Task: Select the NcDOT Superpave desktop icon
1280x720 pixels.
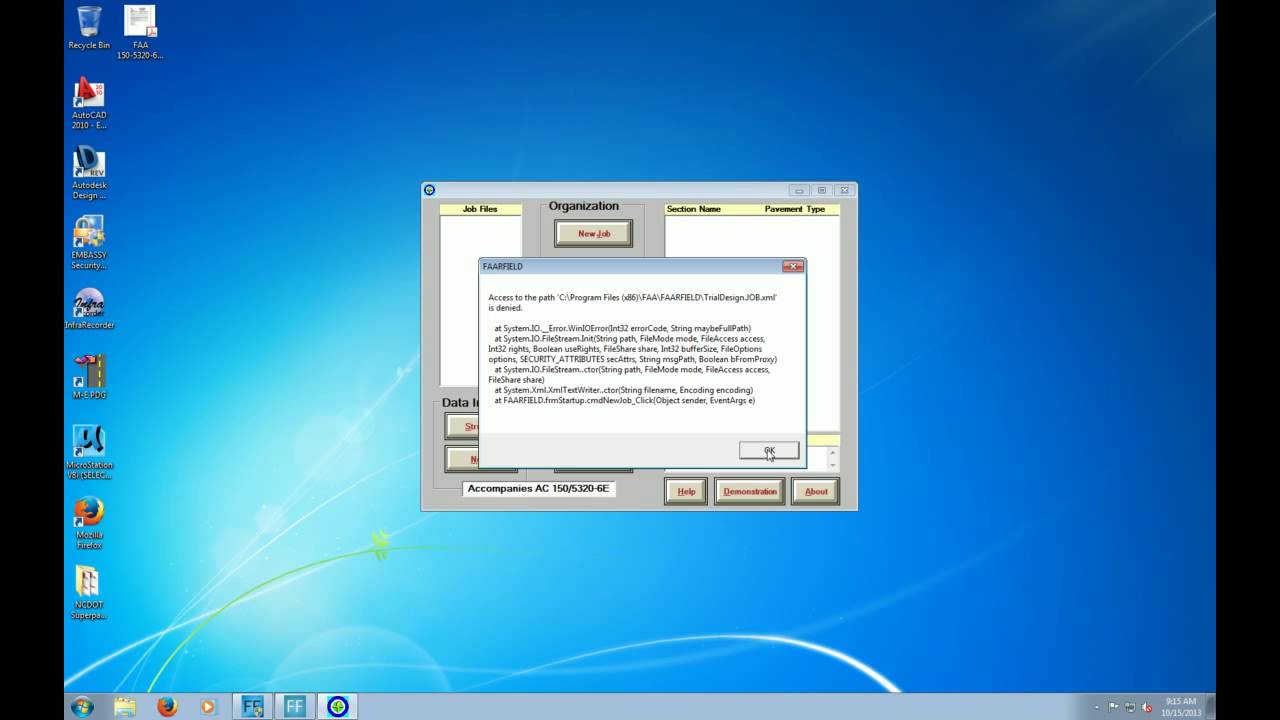Action: coord(89,594)
